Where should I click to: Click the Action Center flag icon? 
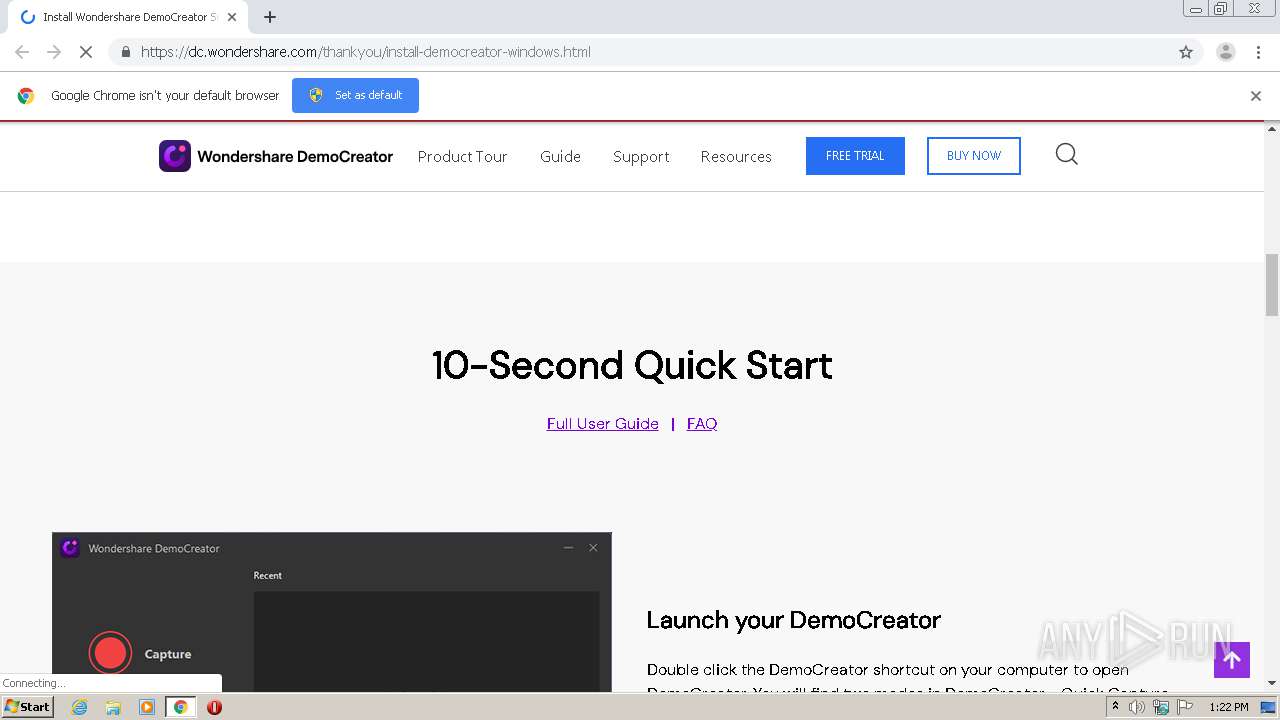click(x=1185, y=707)
